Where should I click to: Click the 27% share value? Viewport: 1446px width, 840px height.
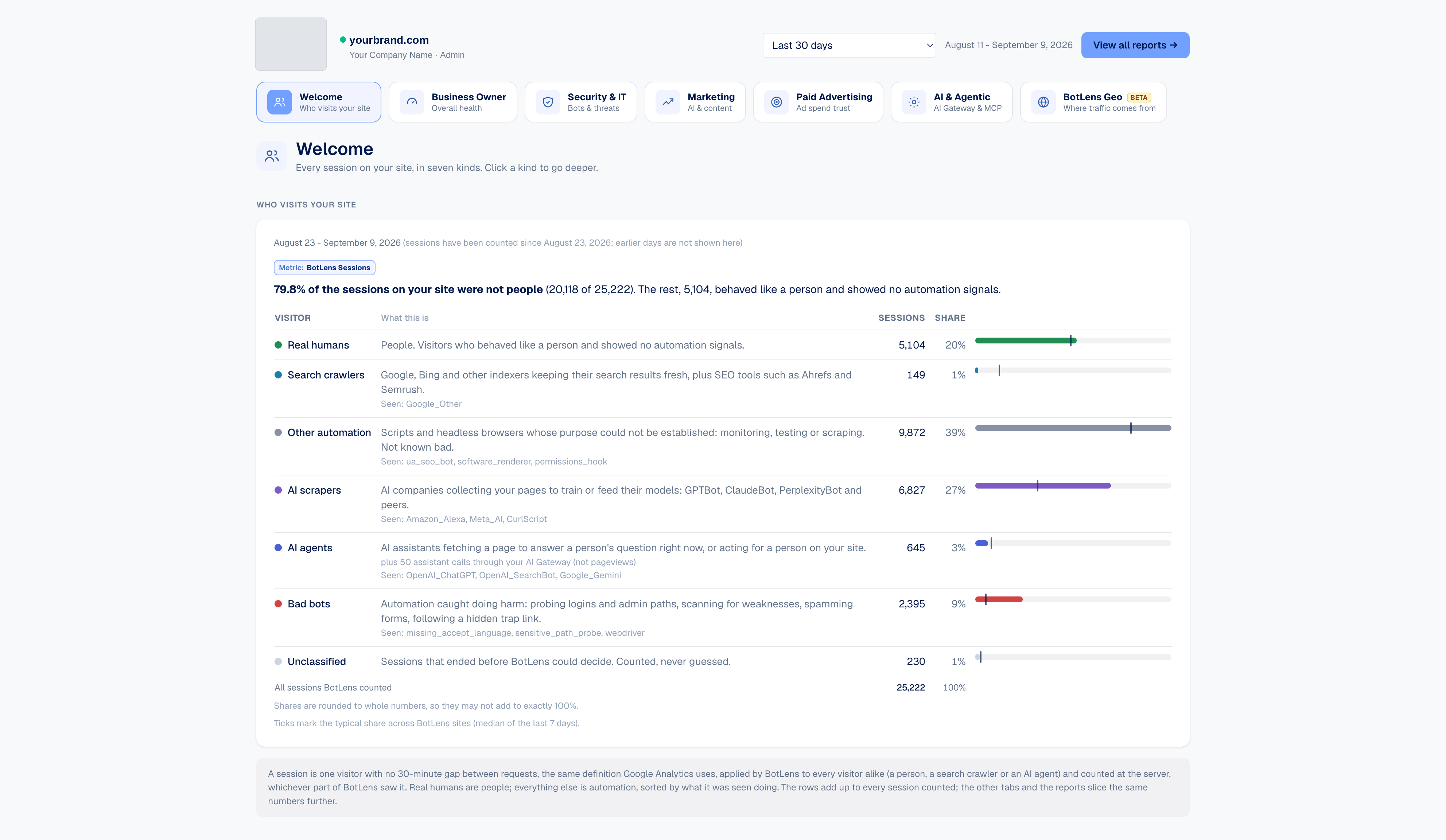[x=955, y=490]
